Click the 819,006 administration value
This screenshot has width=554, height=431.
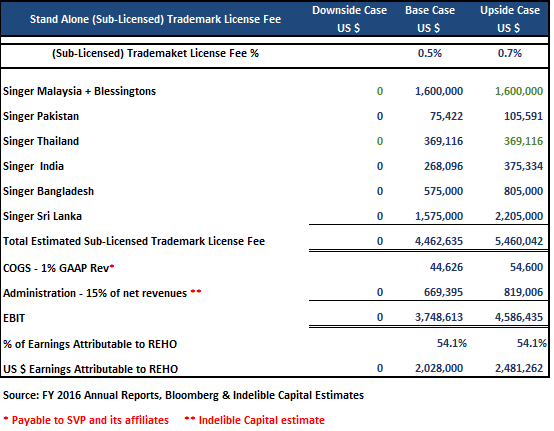pos(523,292)
